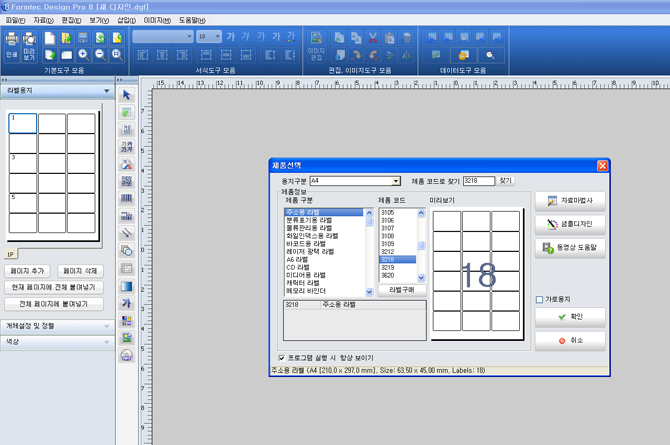This screenshot has width=670, height=445.
Task: Click the scissors cut icon
Action: pyautogui.click(x=373, y=38)
